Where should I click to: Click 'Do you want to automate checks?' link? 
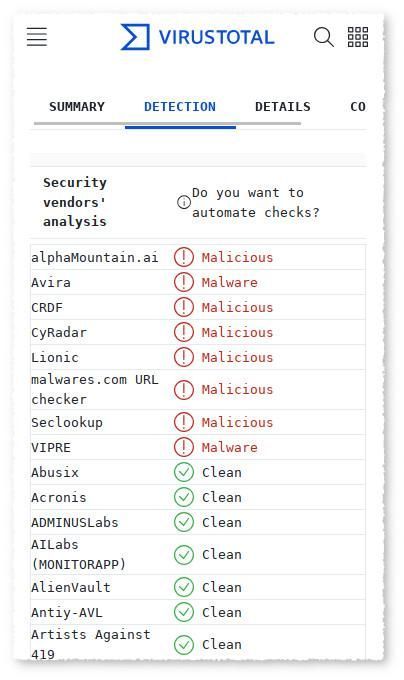coord(256,203)
